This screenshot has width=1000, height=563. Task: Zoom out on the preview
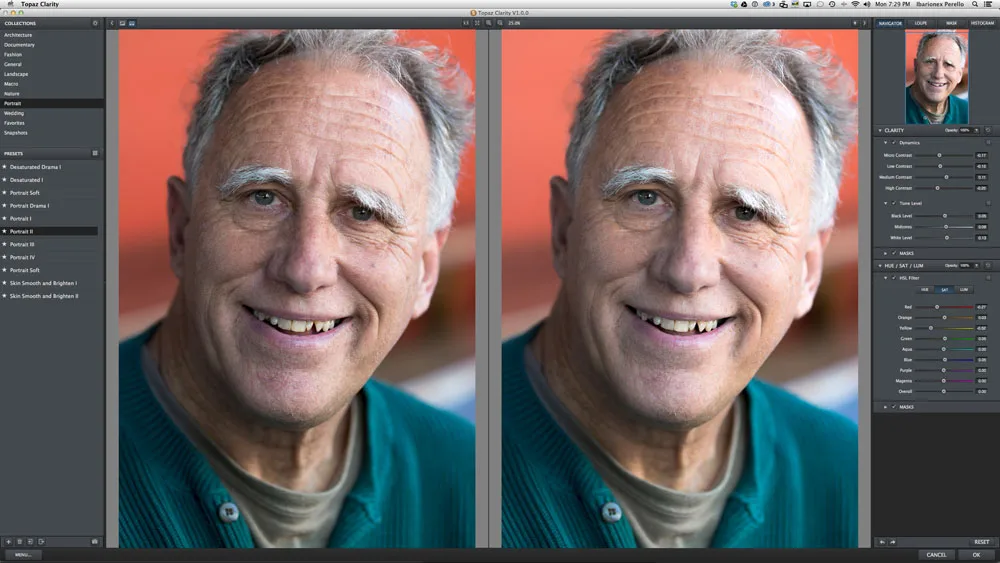[x=500, y=23]
